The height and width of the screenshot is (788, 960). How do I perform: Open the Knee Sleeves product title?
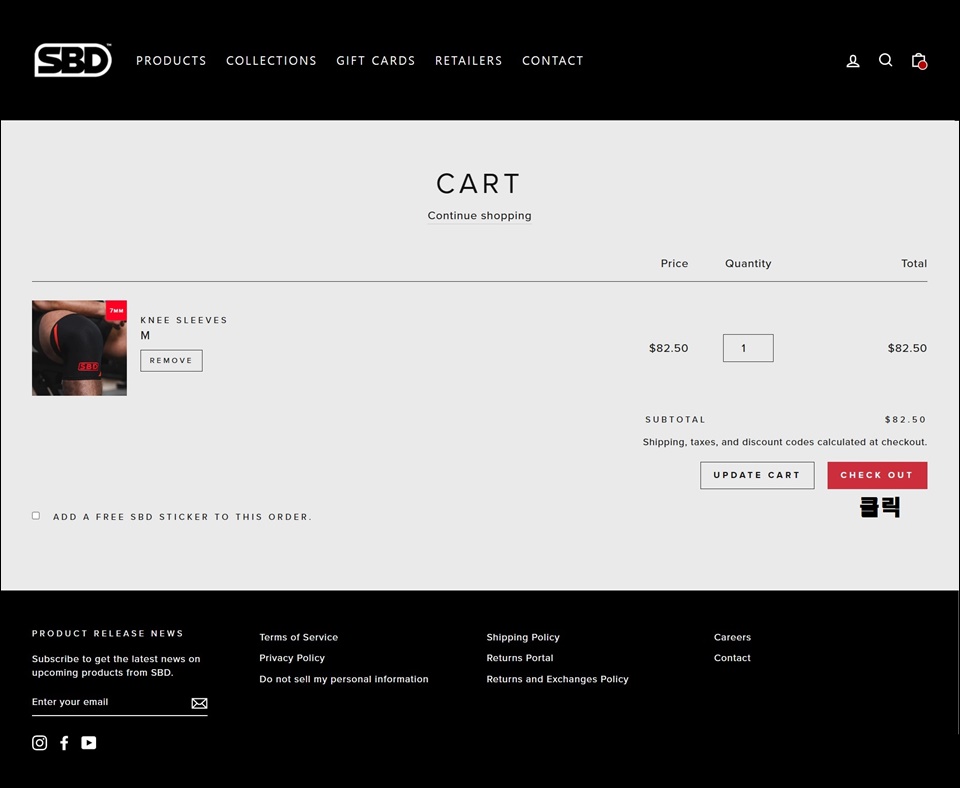click(x=184, y=320)
